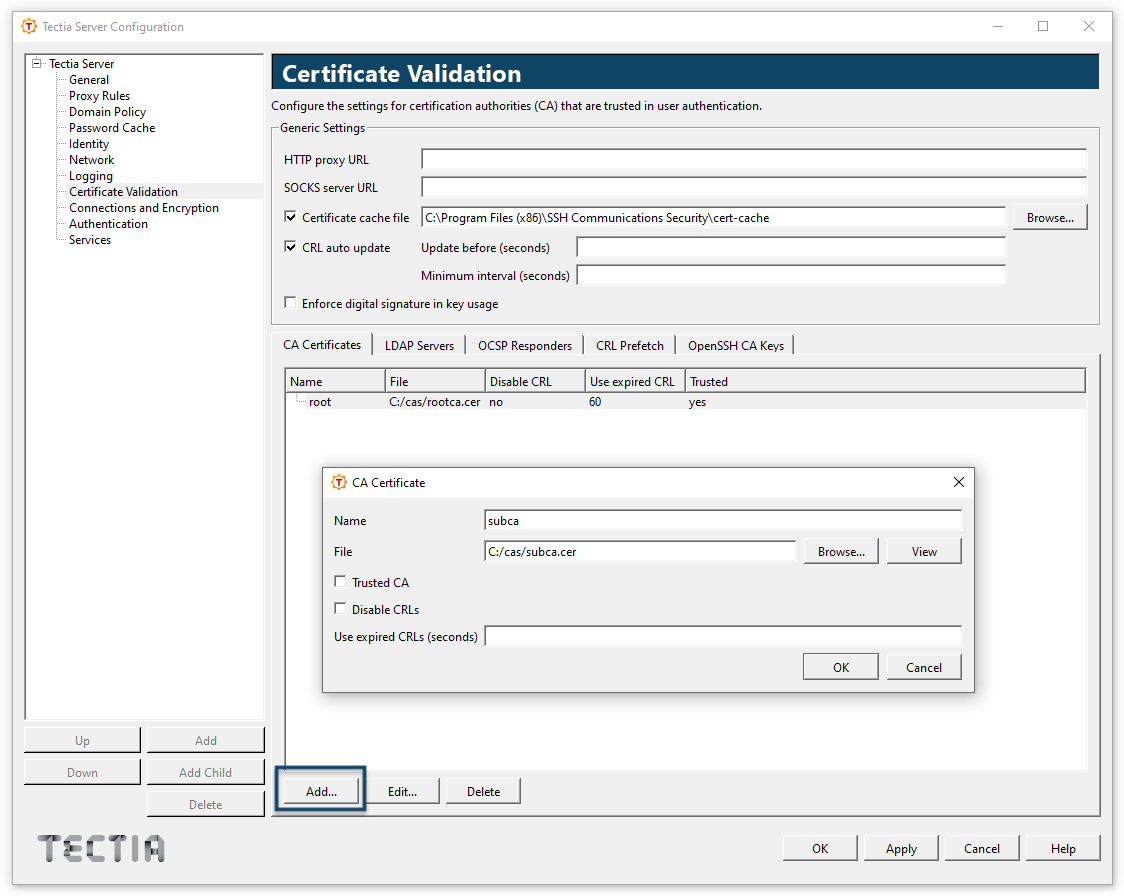Apply the configuration changes
1124x896 pixels.
(901, 848)
